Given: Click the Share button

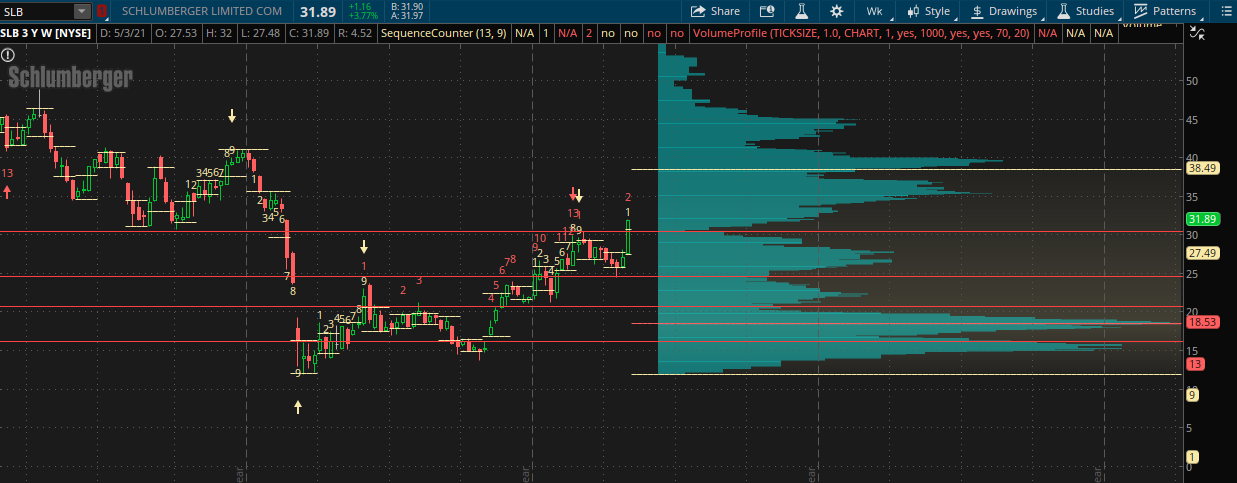Looking at the screenshot, I should click(x=715, y=11).
